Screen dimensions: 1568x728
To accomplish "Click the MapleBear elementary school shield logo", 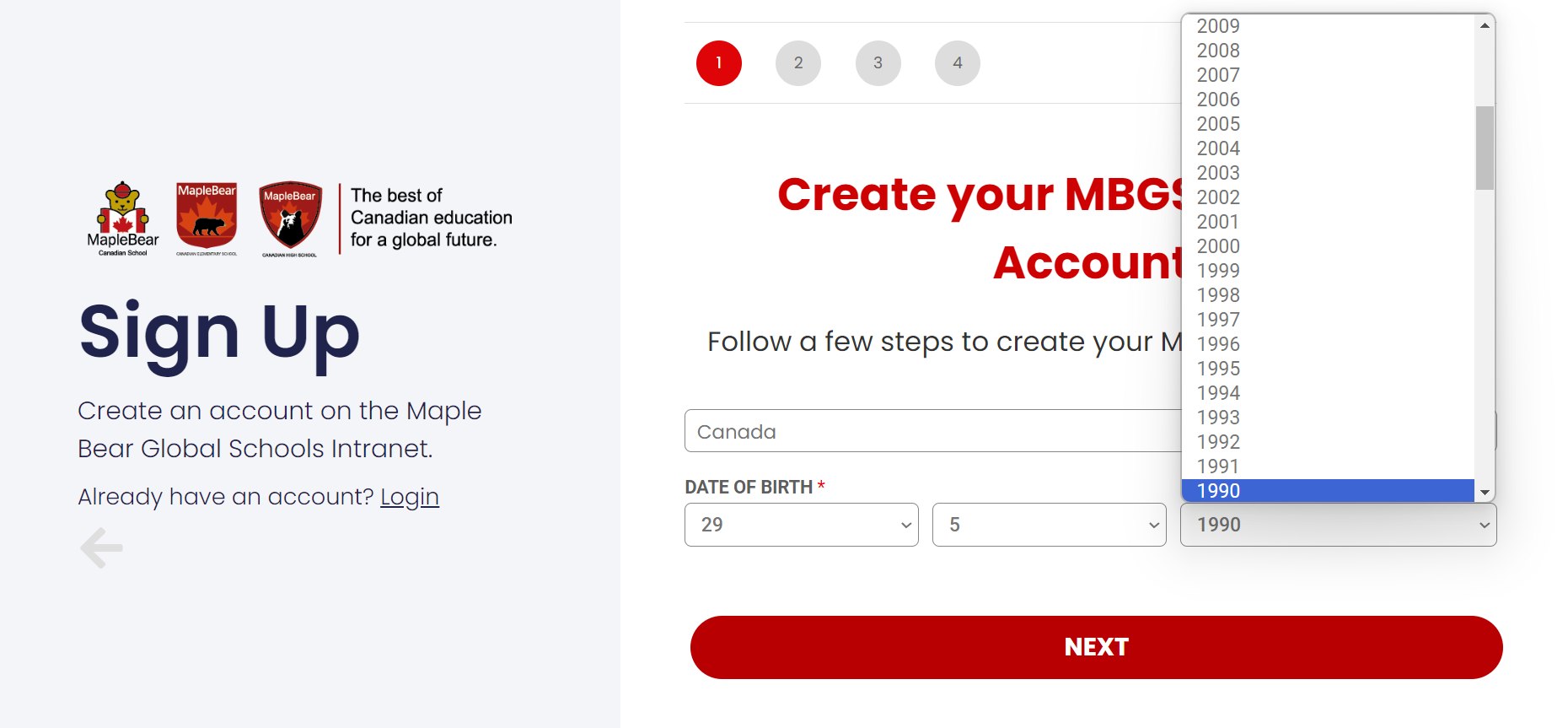I will (207, 218).
